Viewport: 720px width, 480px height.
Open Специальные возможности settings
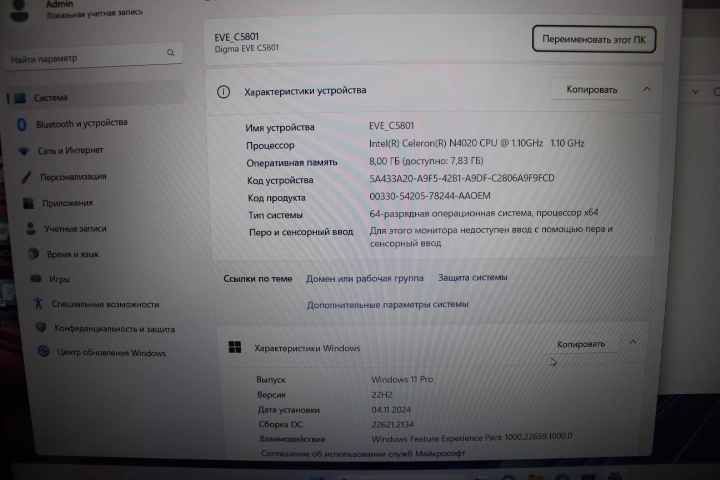(x=105, y=304)
